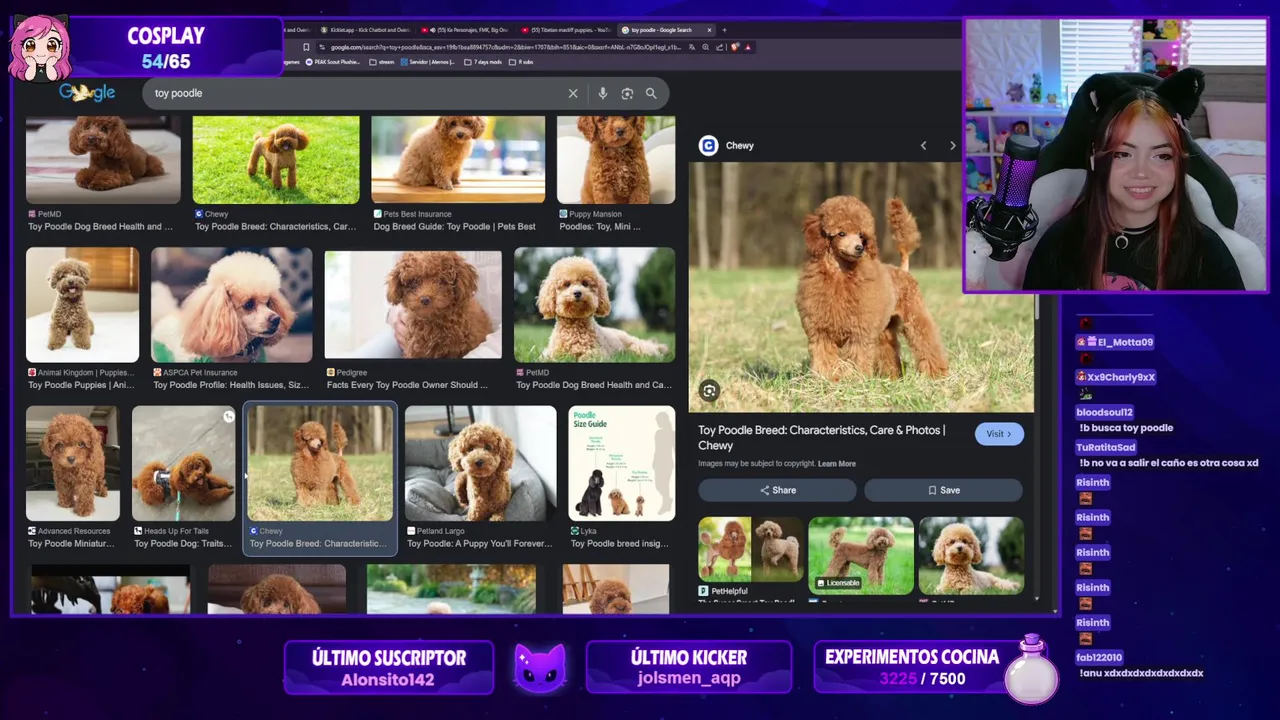Switch to the Tibetan mastiff puppies YouTube tab
Screen dimensions: 1280x720
(564, 30)
